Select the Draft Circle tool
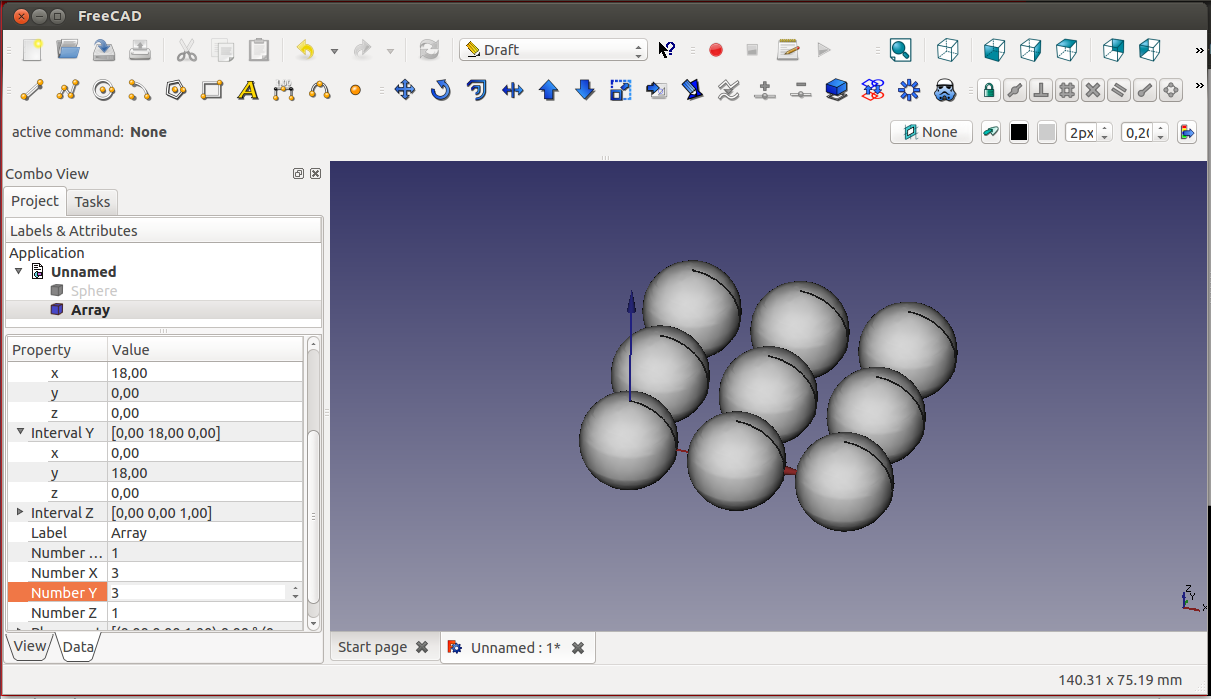The image size is (1211, 699). [x=104, y=91]
